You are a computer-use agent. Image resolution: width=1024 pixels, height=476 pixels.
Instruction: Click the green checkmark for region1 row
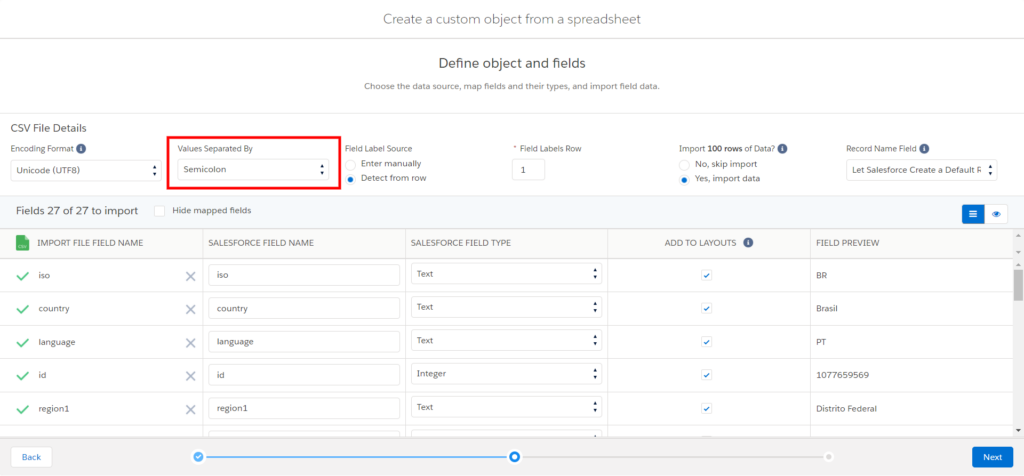[22, 409]
